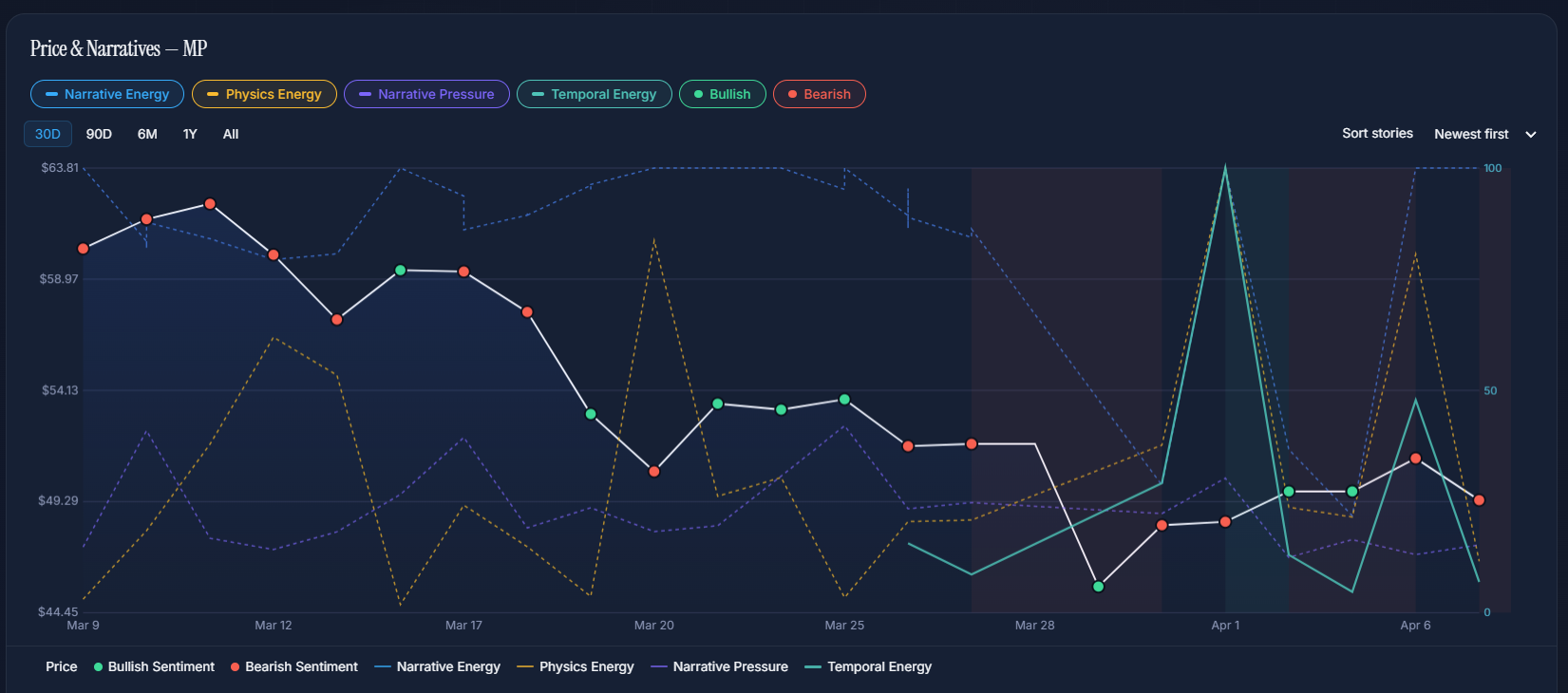Viewport: 1568px width, 693px height.
Task: Toggle Bearish sentiment markers
Action: pos(819,94)
